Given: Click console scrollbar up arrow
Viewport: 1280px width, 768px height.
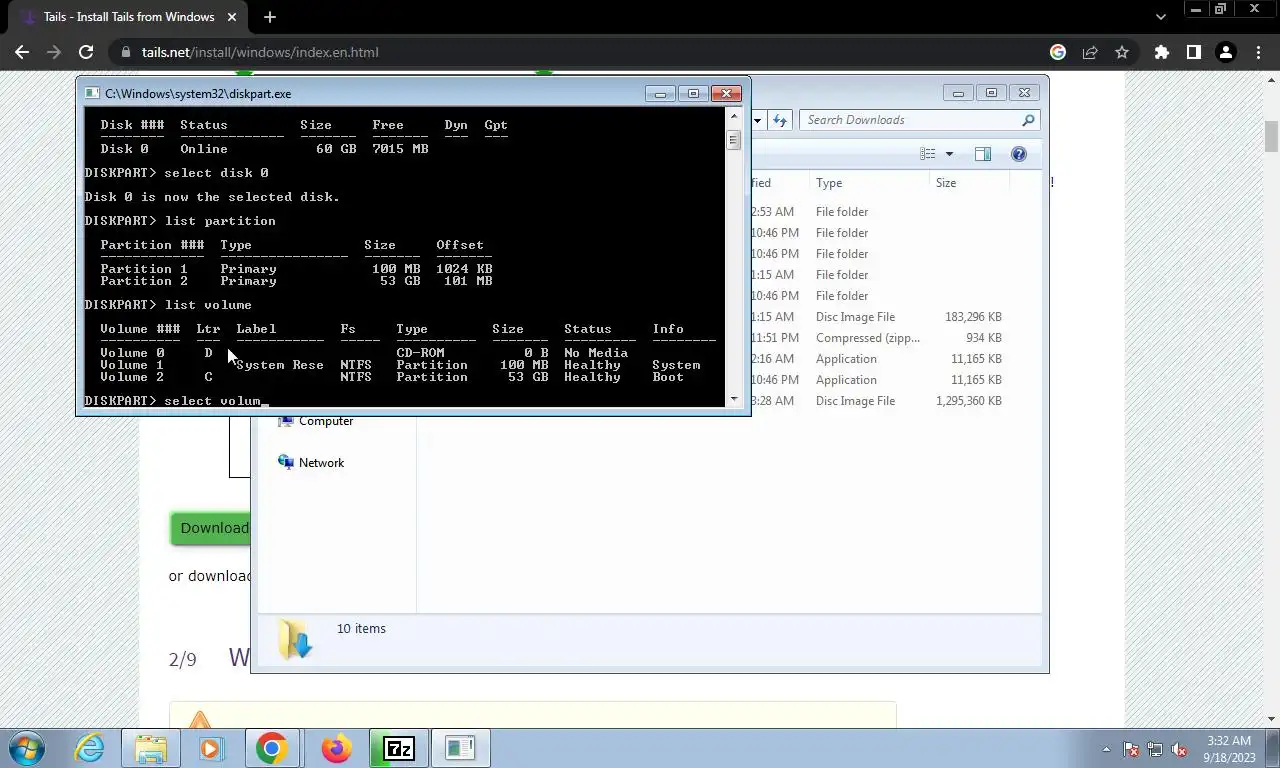Looking at the screenshot, I should click(734, 116).
